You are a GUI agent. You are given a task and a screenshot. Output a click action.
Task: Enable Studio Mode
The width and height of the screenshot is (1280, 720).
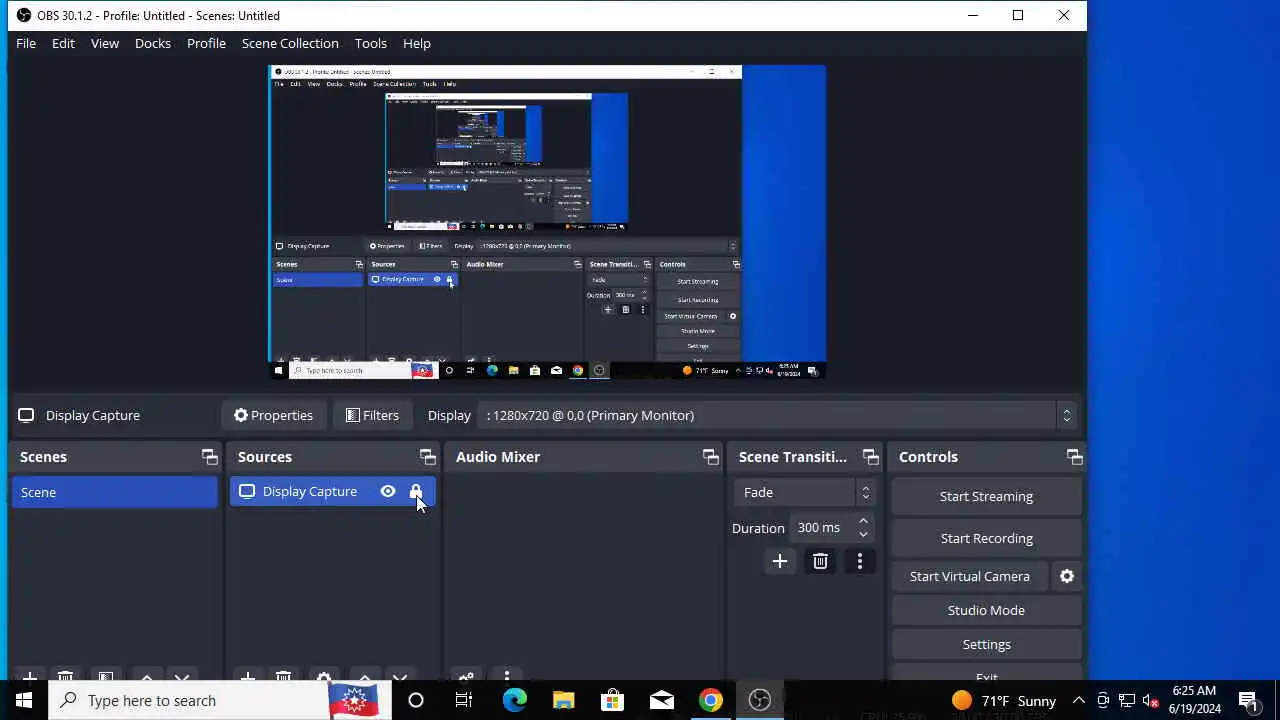[986, 610]
